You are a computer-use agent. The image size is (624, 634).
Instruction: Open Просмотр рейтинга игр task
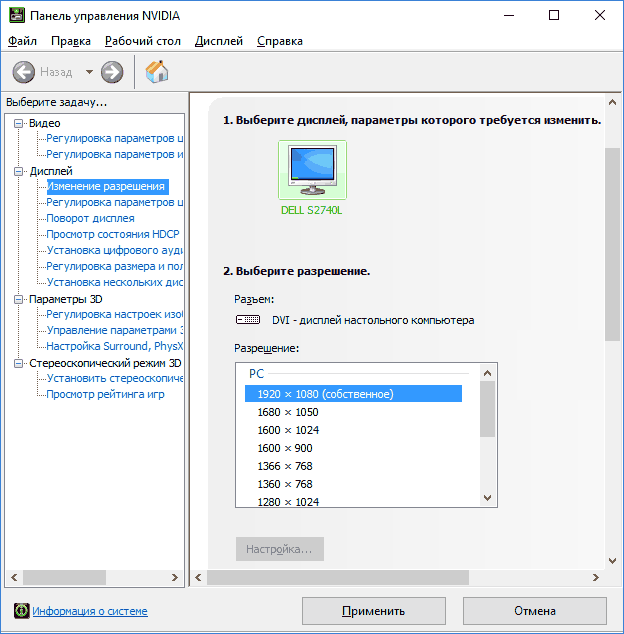[x=105, y=394]
